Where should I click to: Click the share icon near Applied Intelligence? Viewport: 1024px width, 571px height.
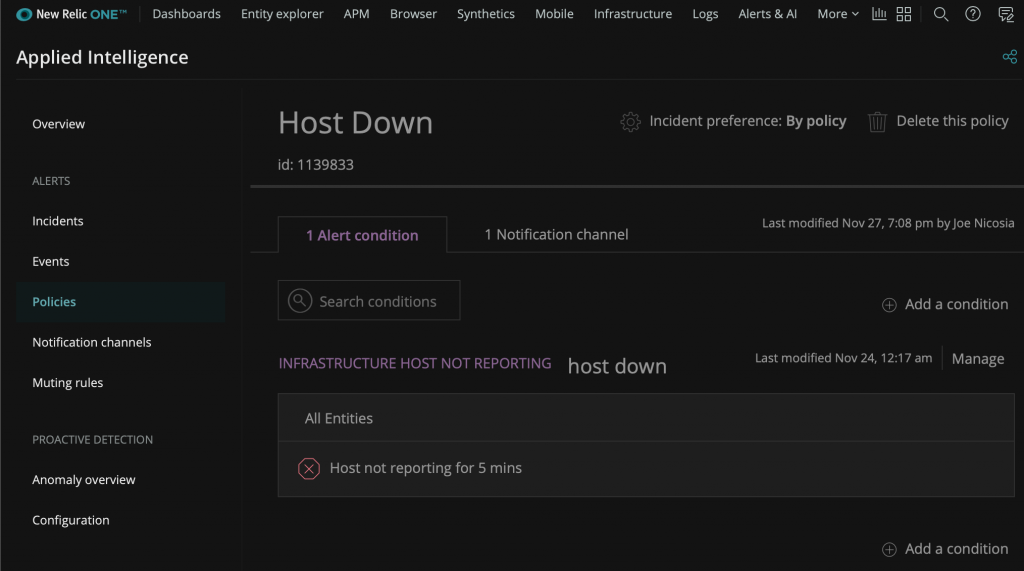(1010, 57)
